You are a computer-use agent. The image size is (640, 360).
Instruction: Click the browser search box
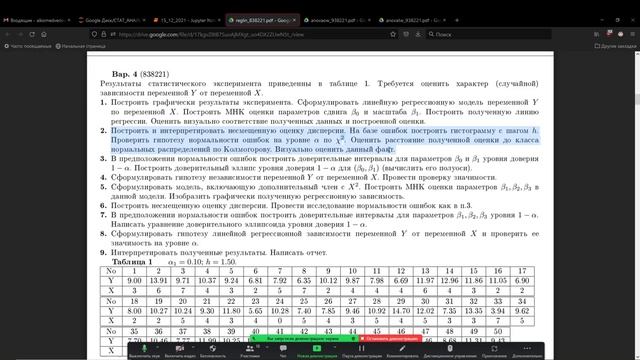click(489, 35)
